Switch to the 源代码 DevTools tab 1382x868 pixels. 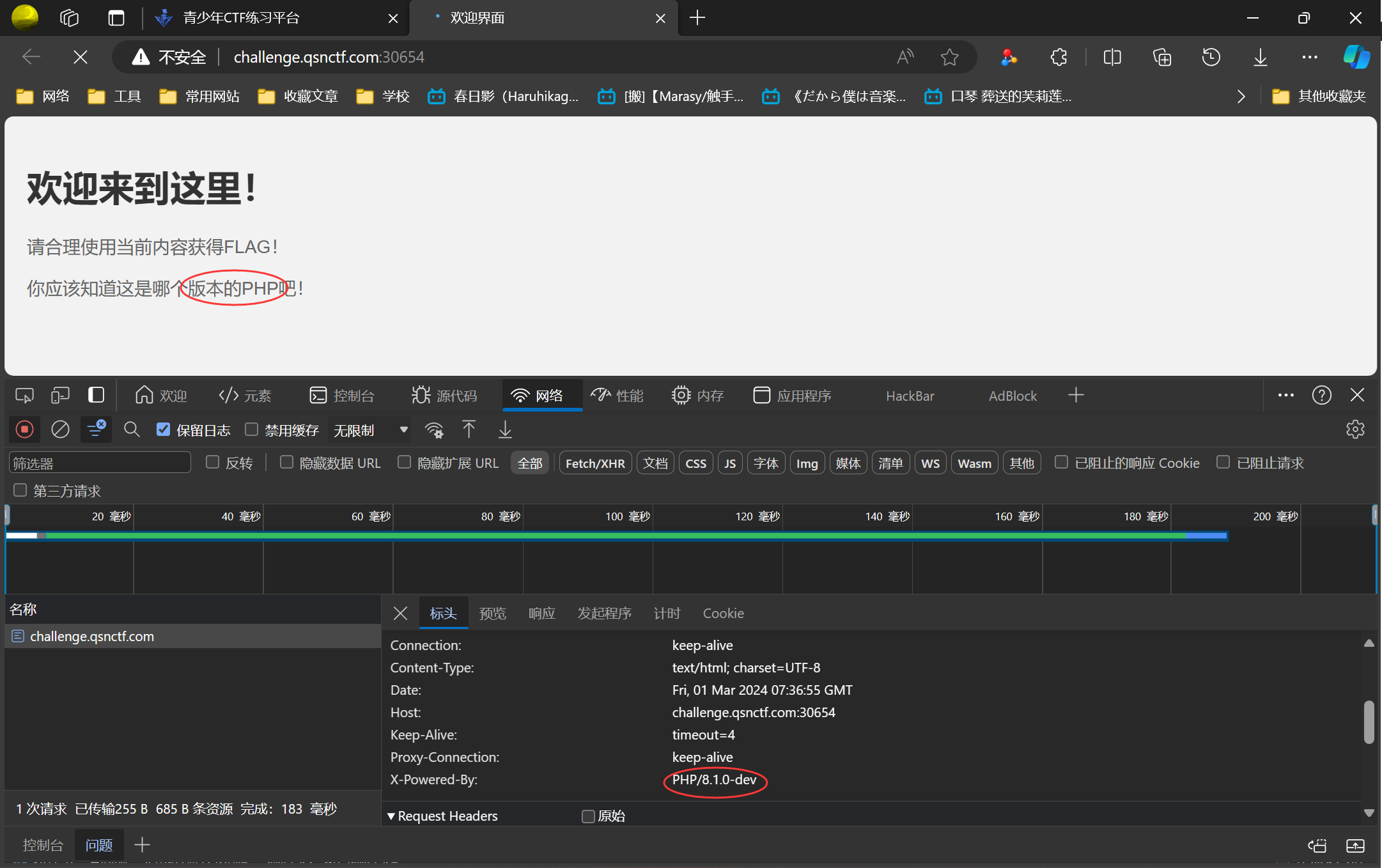(445, 396)
